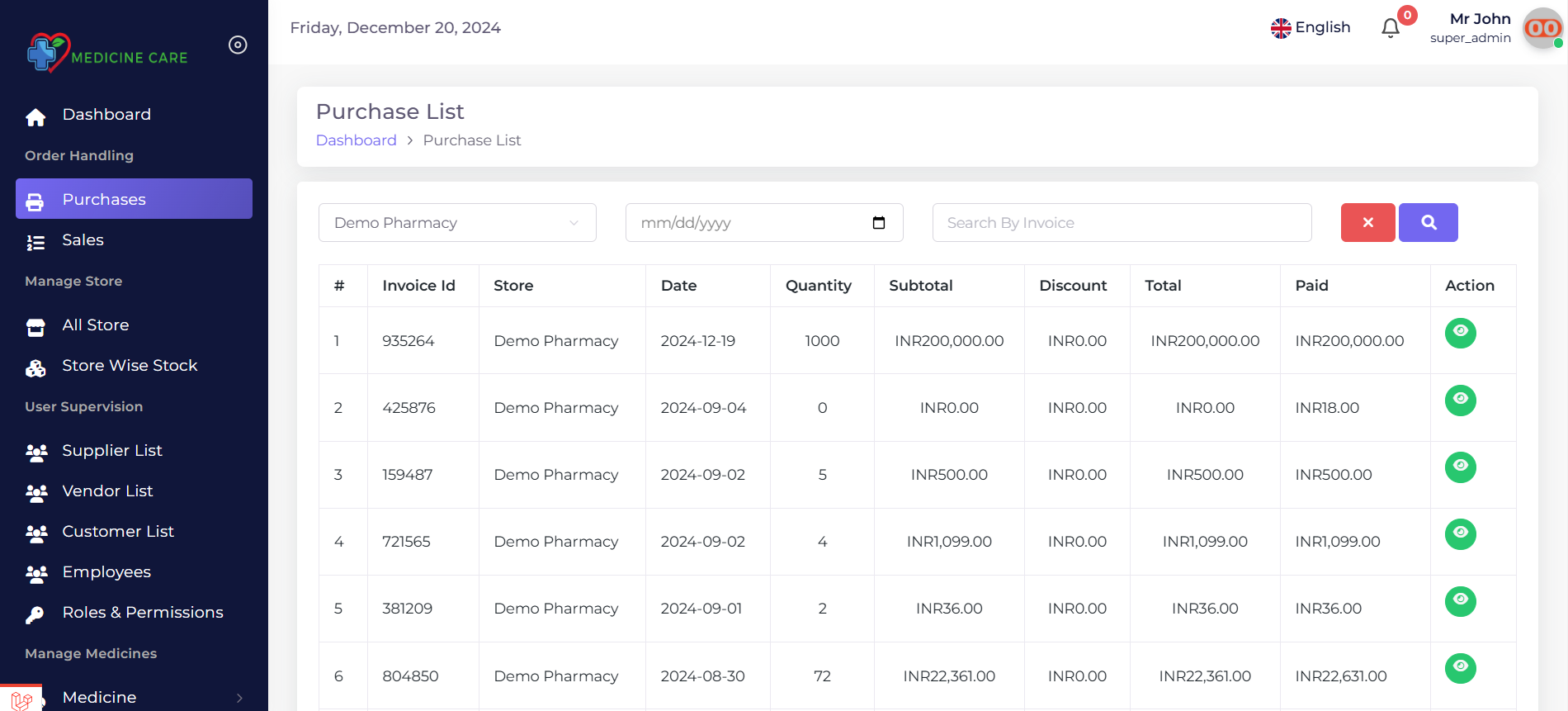Click the notification bell icon
The width and height of the screenshot is (1568, 711).
click(x=1391, y=28)
